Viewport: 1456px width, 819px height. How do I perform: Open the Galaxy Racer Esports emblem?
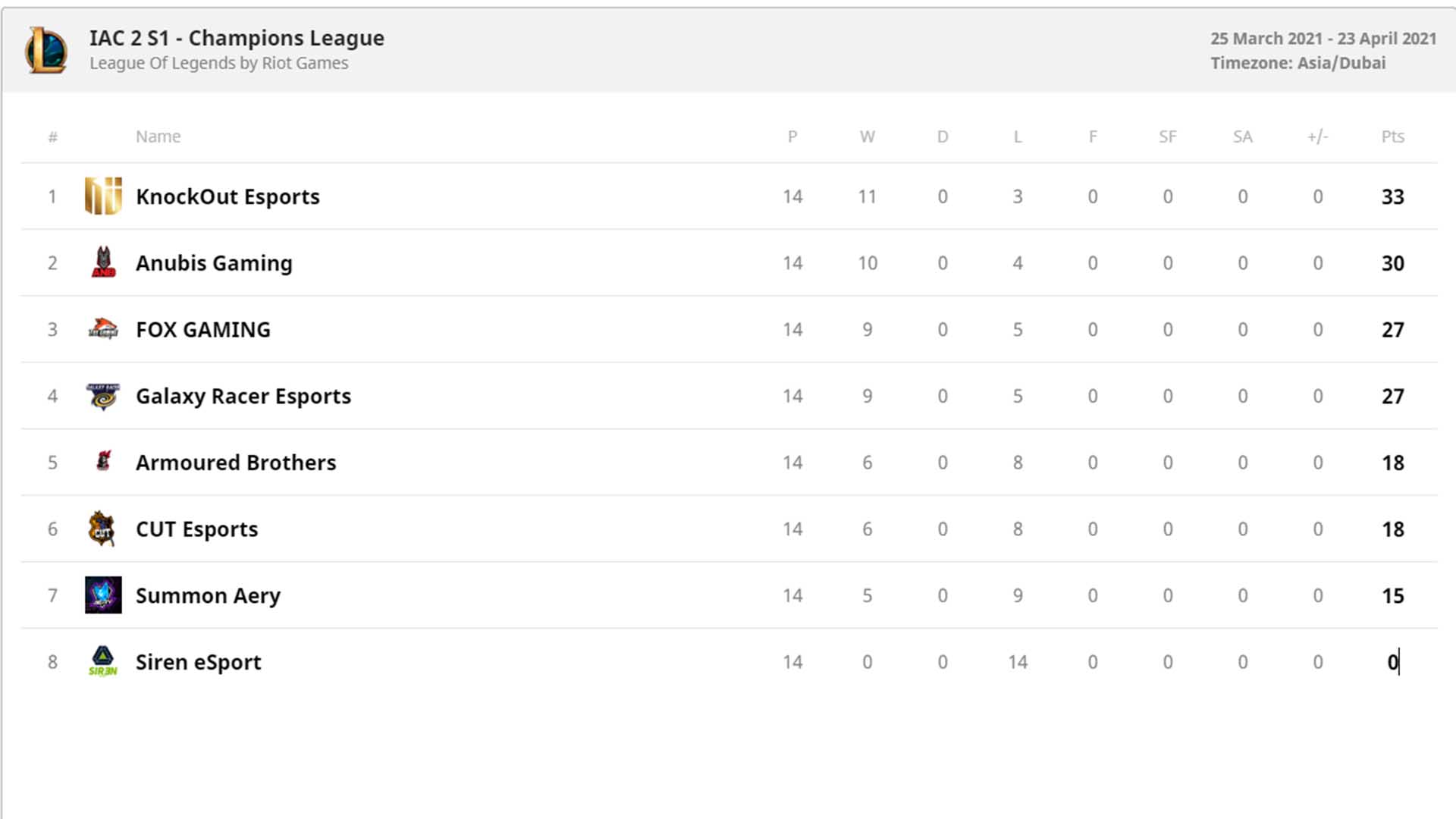pyautogui.click(x=103, y=396)
